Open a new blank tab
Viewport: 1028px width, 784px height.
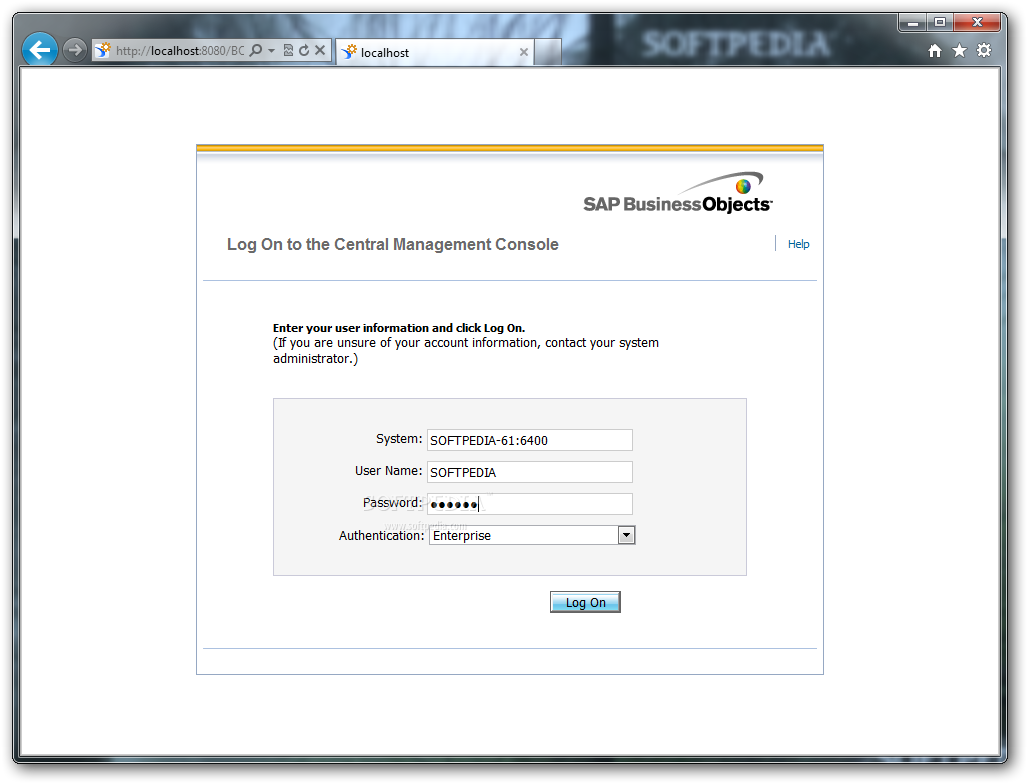point(547,52)
